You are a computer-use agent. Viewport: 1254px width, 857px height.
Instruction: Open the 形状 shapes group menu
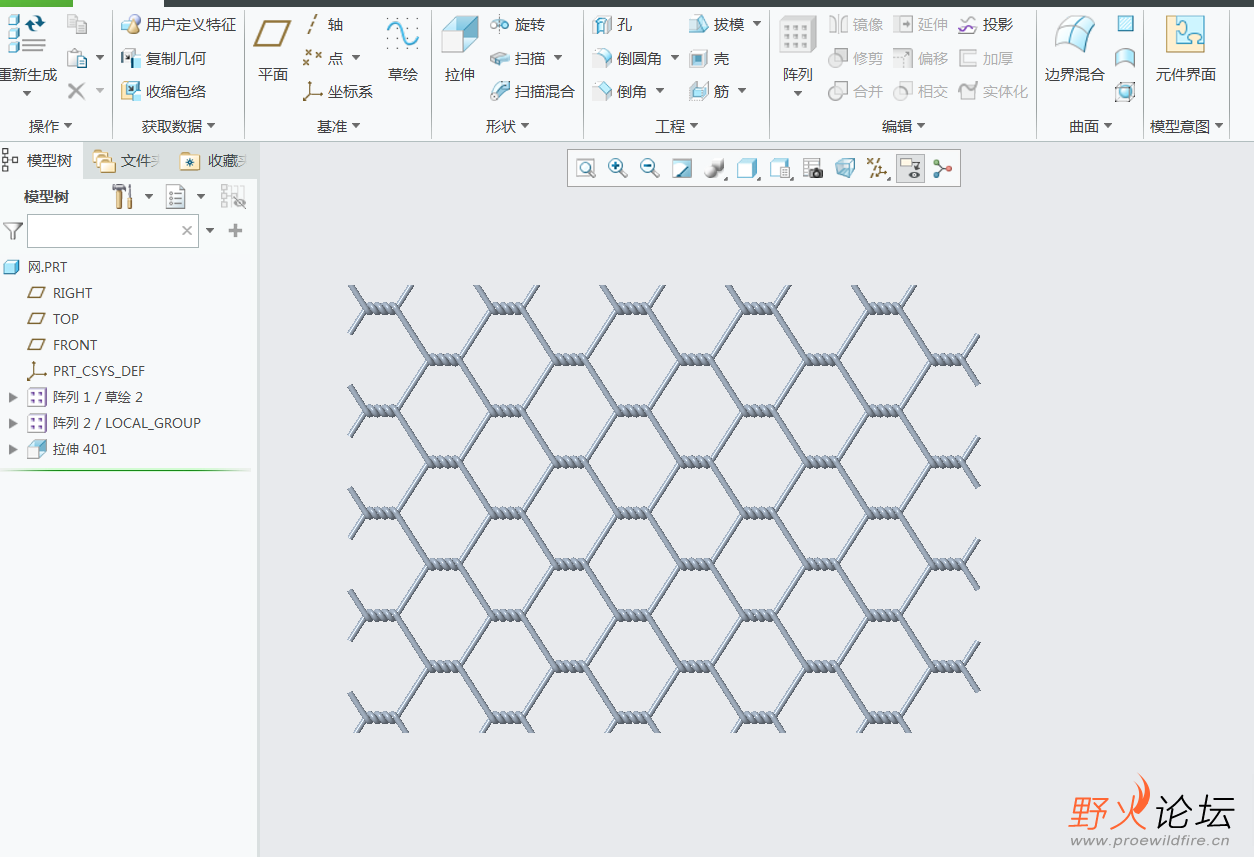click(x=508, y=126)
